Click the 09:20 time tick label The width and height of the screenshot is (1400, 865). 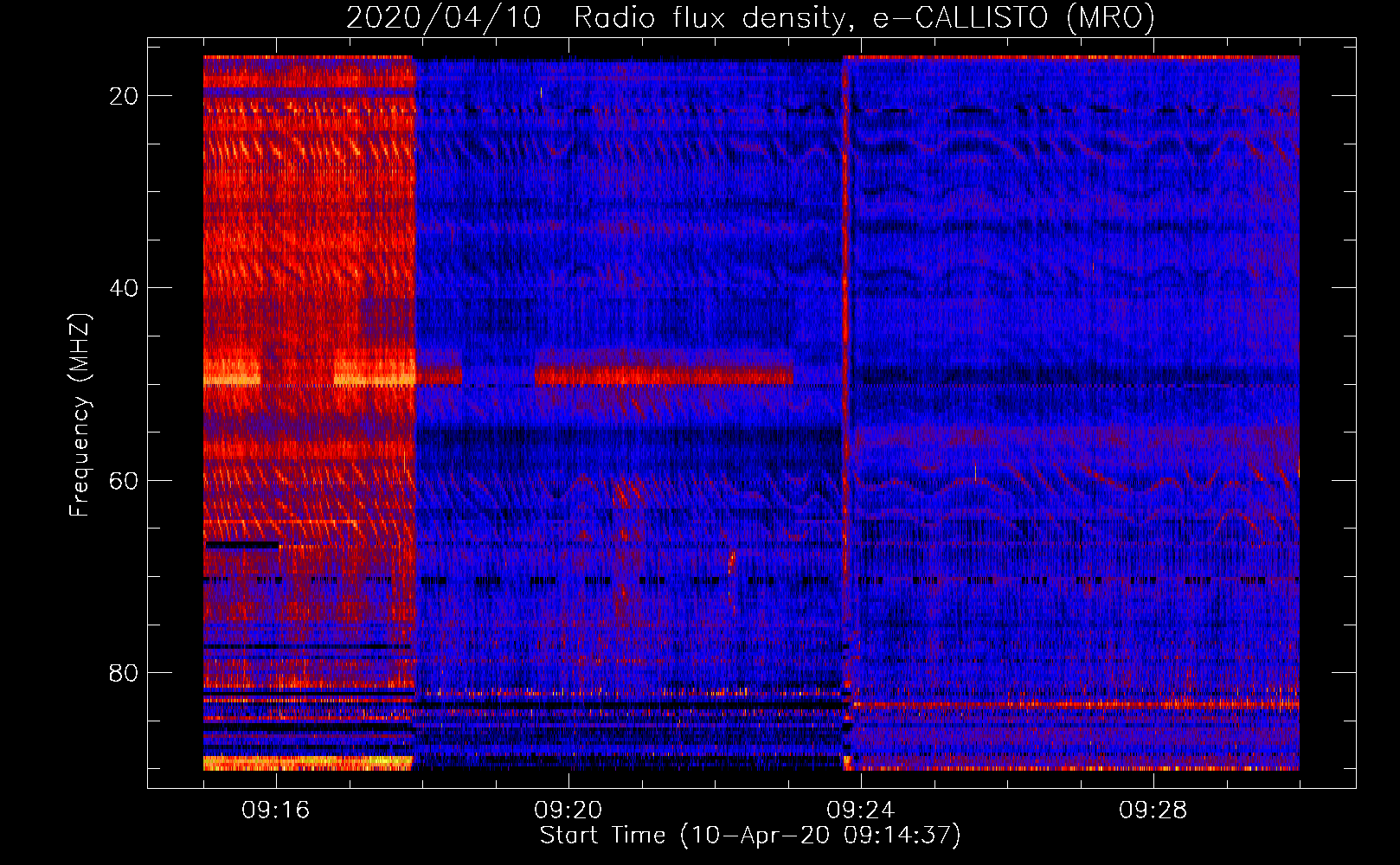568,811
